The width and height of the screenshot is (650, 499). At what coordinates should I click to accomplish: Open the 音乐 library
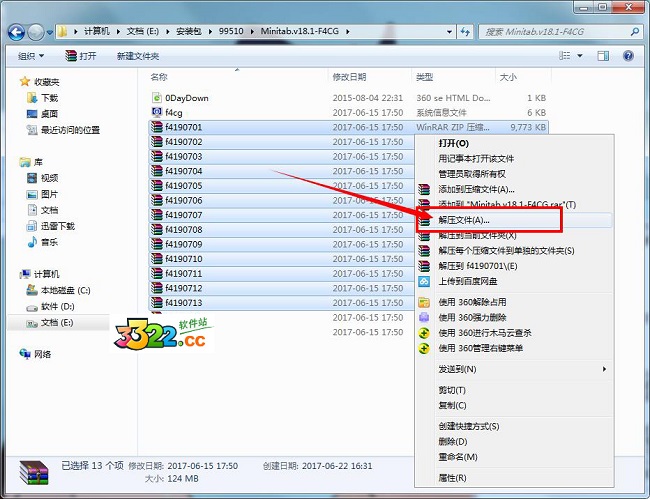42,242
